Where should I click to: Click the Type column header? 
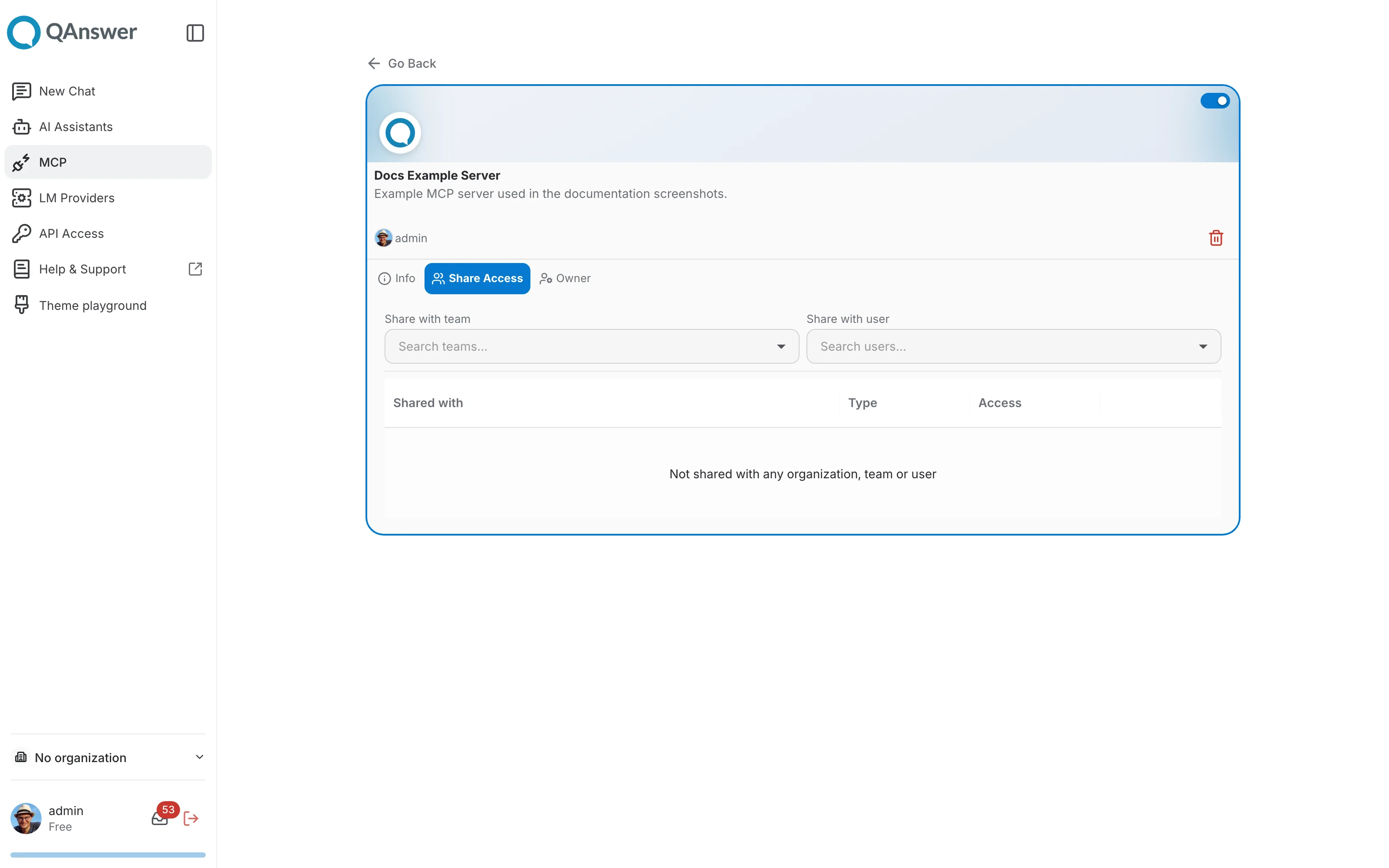point(862,403)
